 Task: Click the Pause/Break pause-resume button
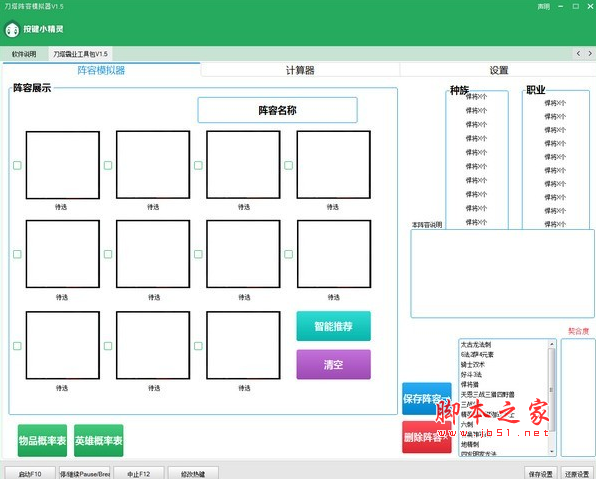pyautogui.click(x=84, y=474)
